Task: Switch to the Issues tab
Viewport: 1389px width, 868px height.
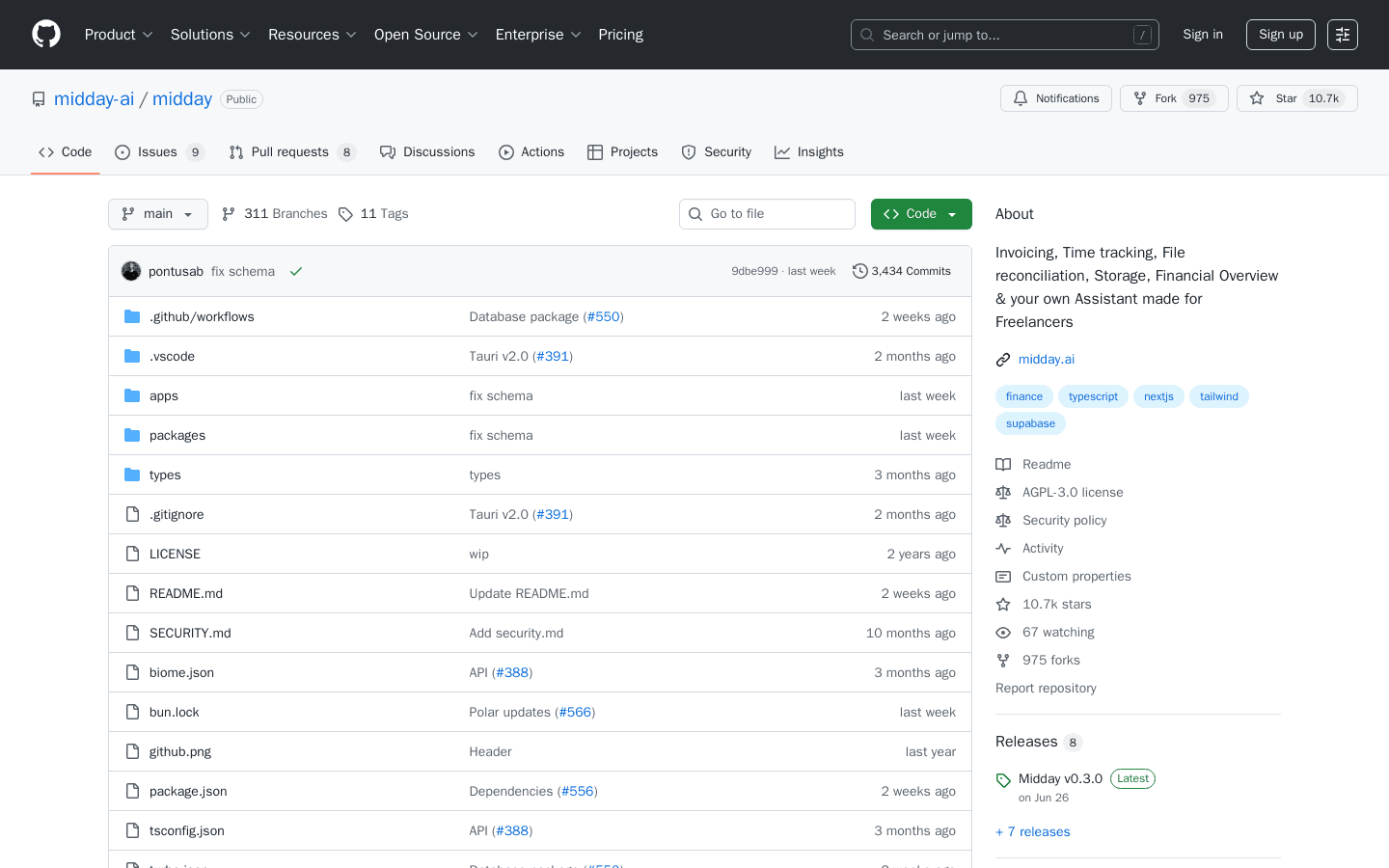Action: pyautogui.click(x=159, y=152)
